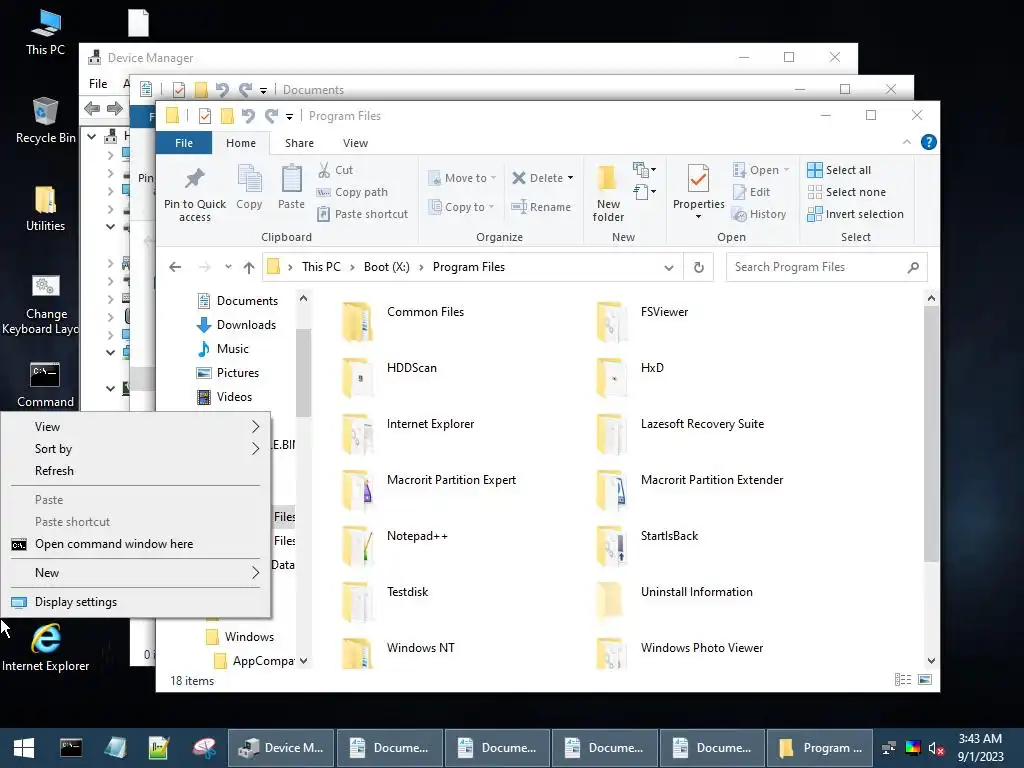This screenshot has width=1024, height=768.
Task: Click Boot (X:) breadcrumb
Action: tap(387, 267)
